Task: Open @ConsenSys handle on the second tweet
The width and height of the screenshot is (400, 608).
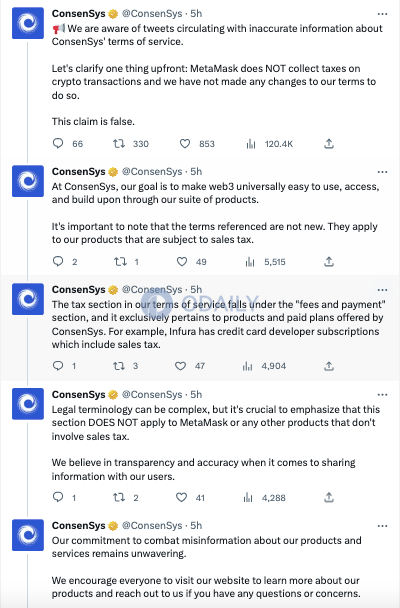Action: click(152, 171)
